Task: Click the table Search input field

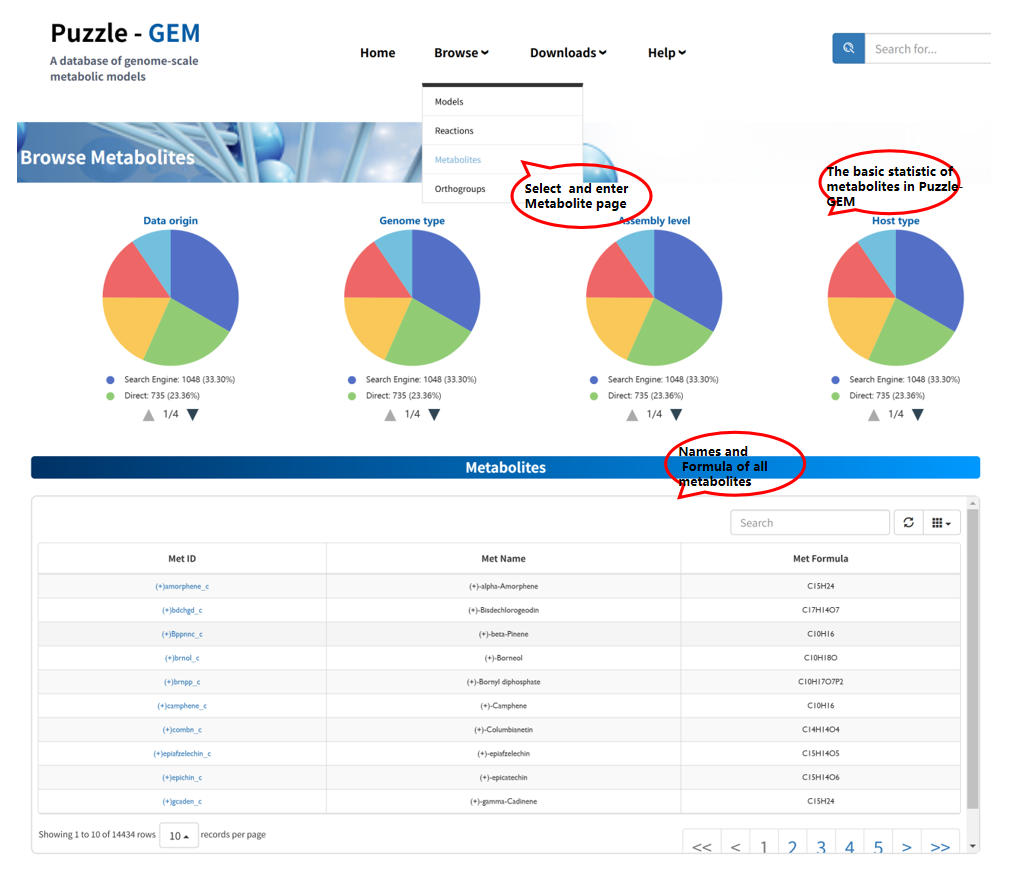Action: coord(809,522)
